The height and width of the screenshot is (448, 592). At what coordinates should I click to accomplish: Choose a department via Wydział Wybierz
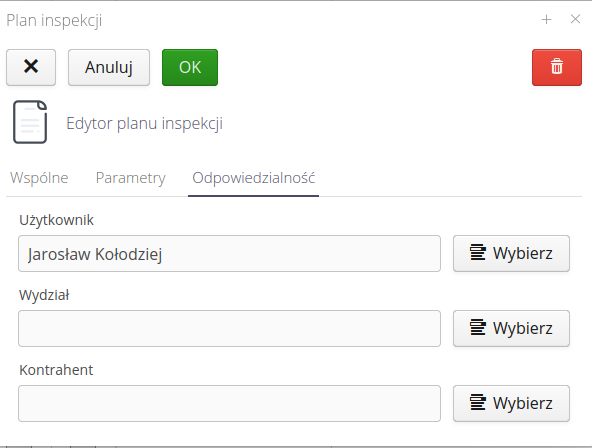click(511, 328)
